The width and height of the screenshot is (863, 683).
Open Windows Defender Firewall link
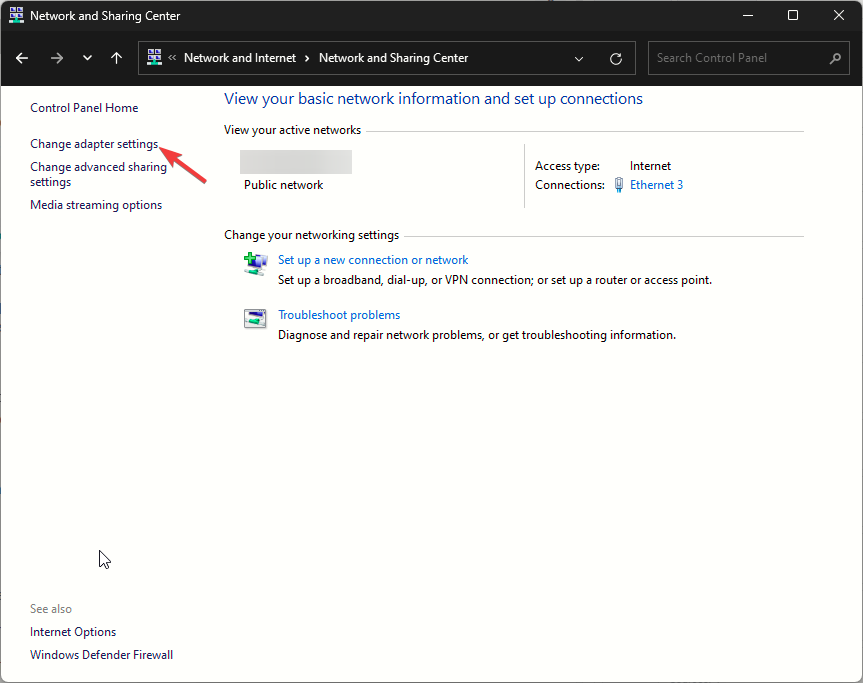[101, 655]
